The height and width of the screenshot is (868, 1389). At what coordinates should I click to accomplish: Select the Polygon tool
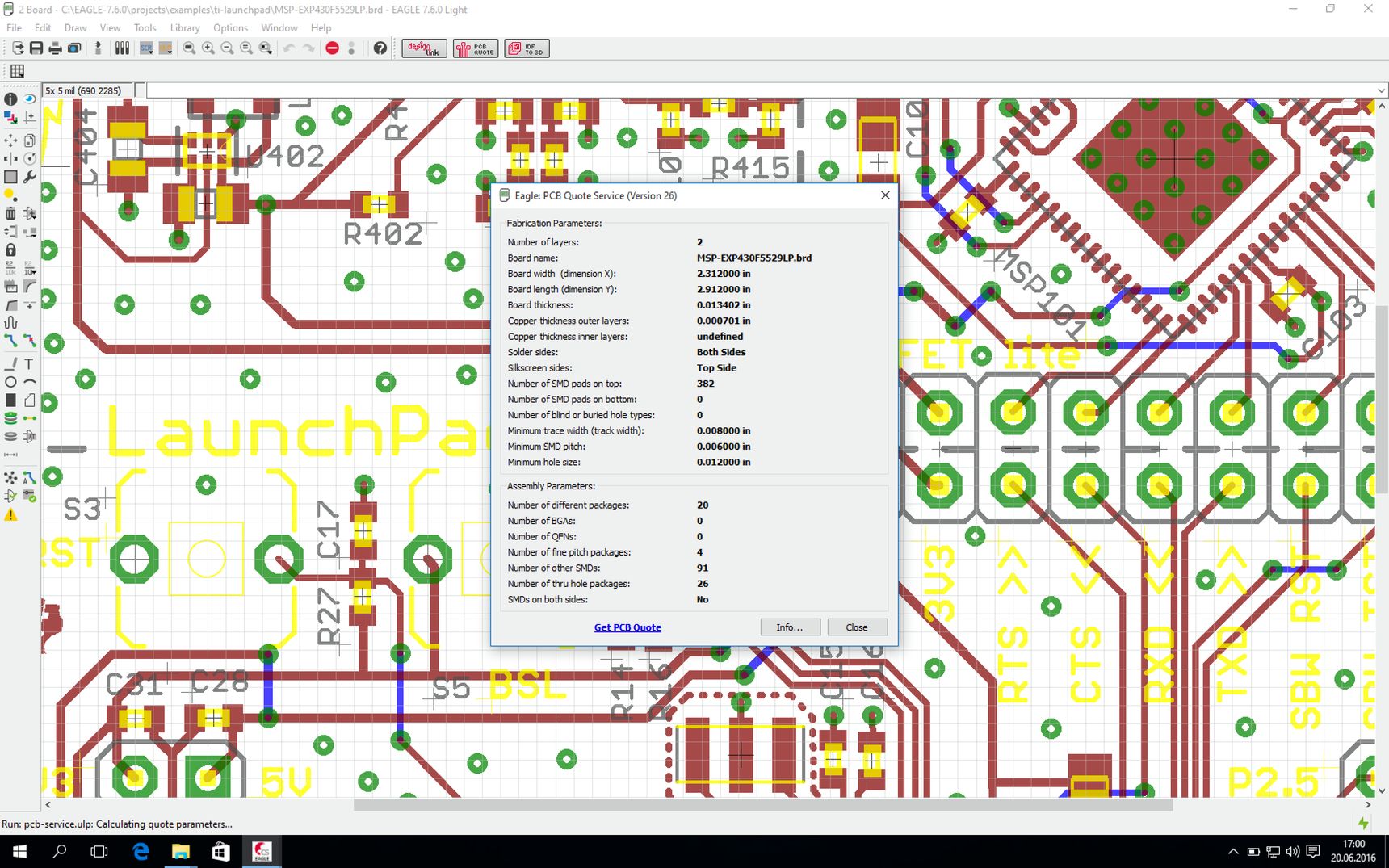30,400
